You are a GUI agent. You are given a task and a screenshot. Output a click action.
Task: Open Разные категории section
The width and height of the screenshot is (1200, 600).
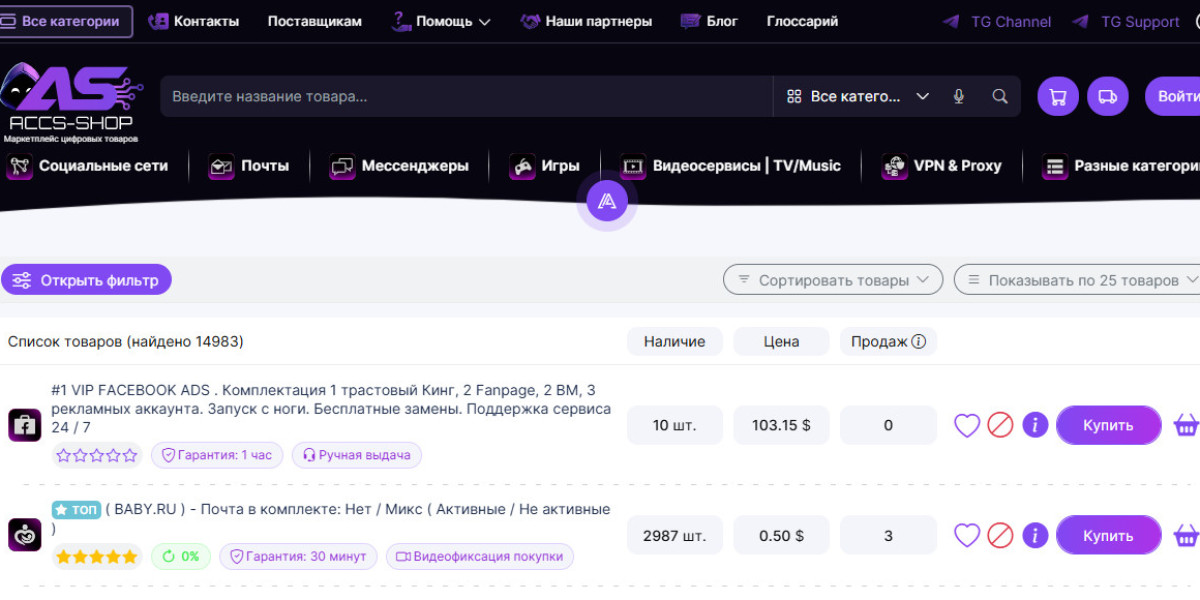click(x=1120, y=166)
